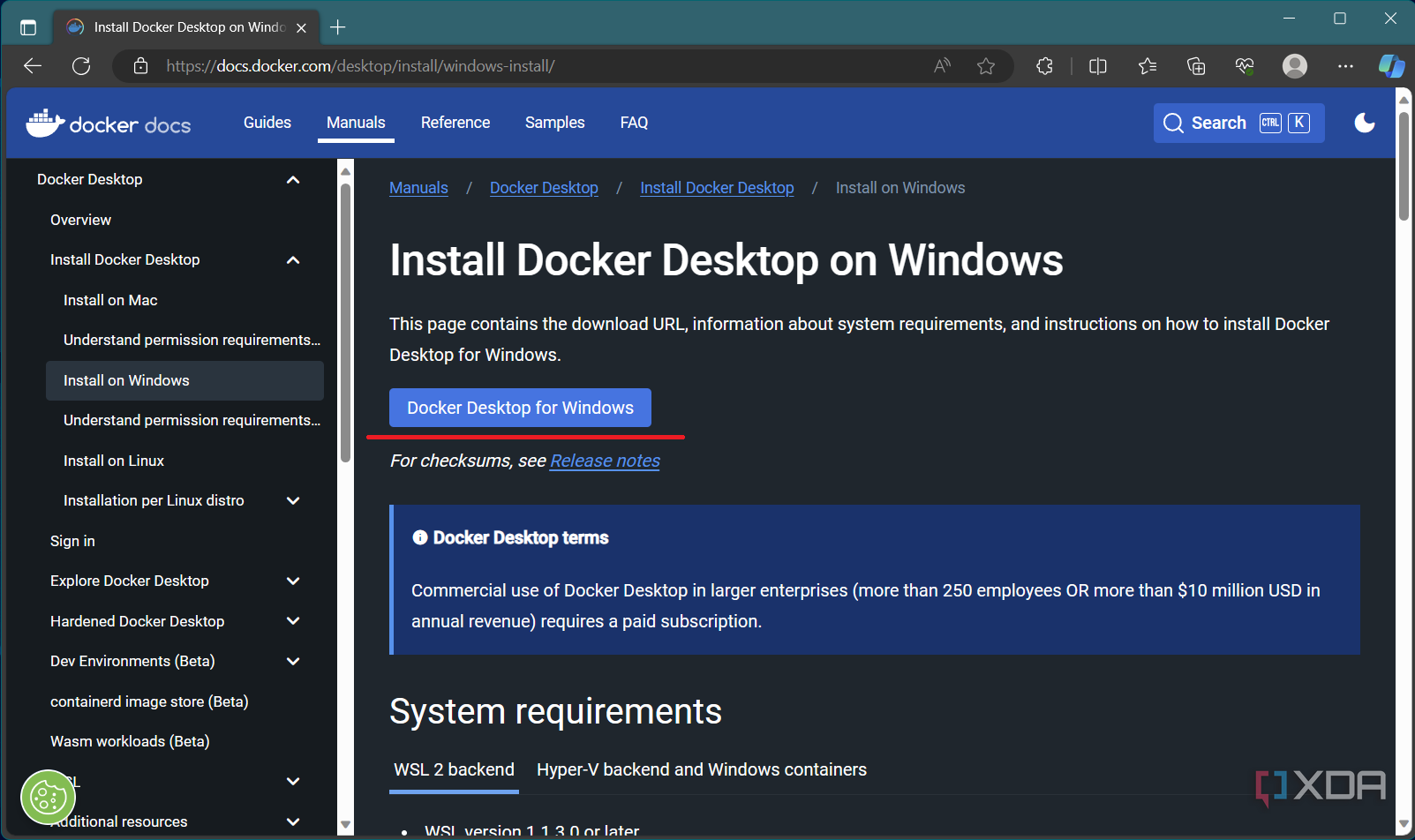Viewport: 1415px width, 840px height.
Task: Expand the Additional resources section
Action: tap(293, 822)
